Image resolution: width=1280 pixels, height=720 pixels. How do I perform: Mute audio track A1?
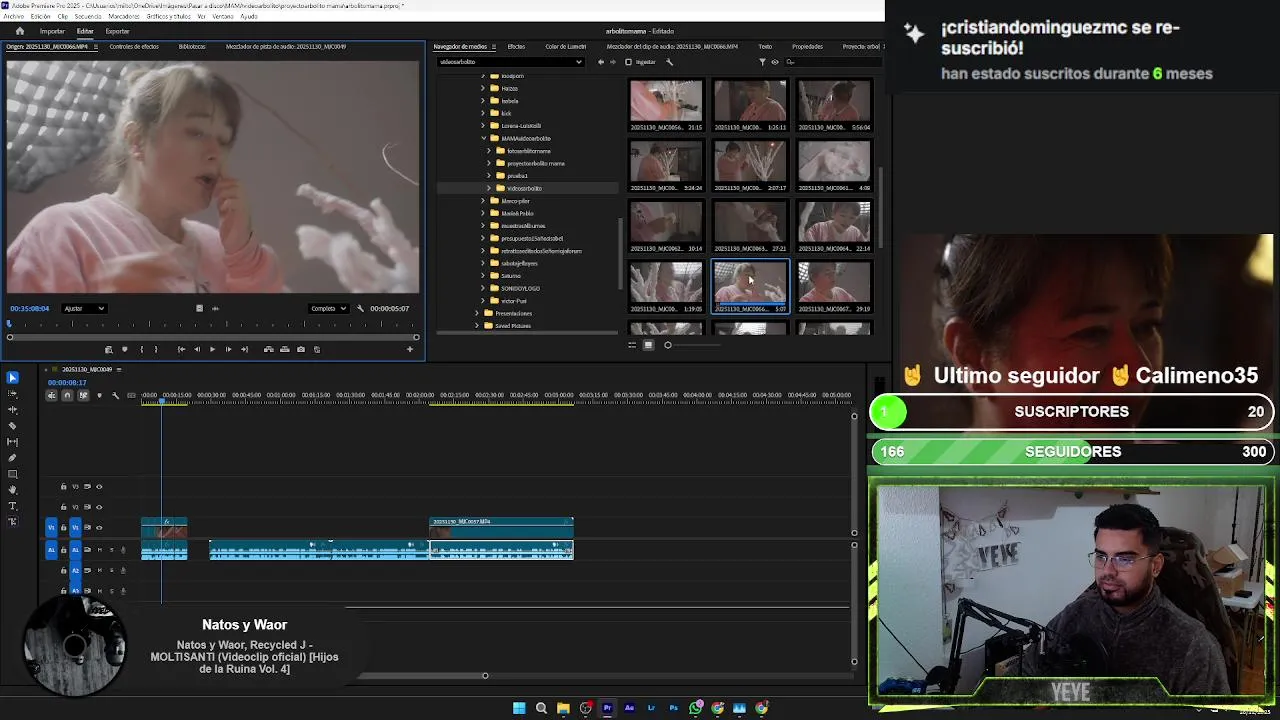coord(99,550)
